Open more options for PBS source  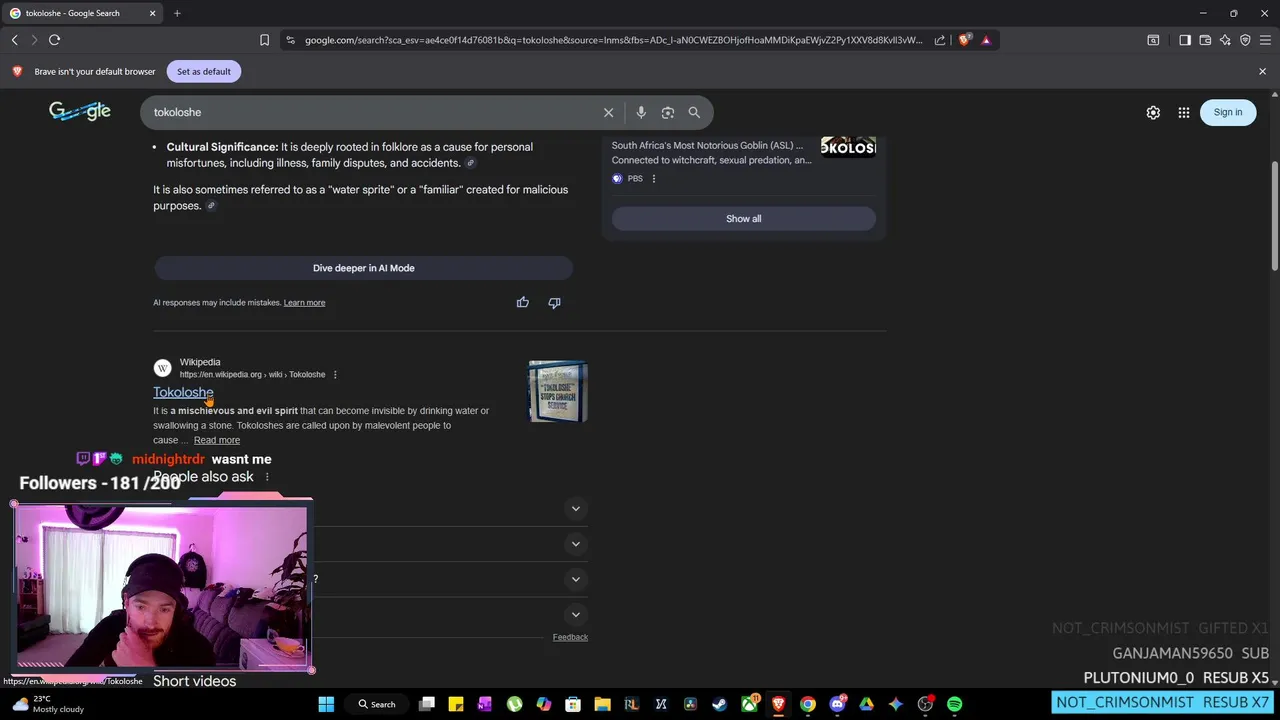pyautogui.click(x=654, y=179)
